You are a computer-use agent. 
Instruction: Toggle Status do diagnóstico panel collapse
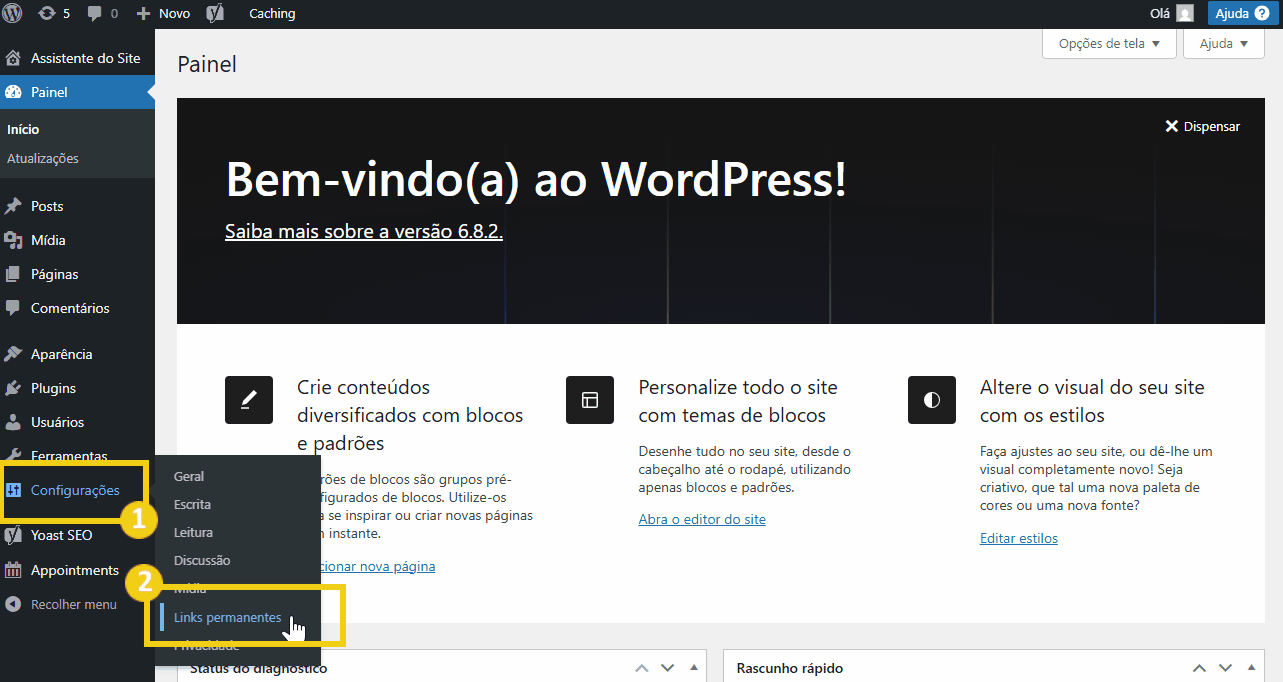point(692,668)
